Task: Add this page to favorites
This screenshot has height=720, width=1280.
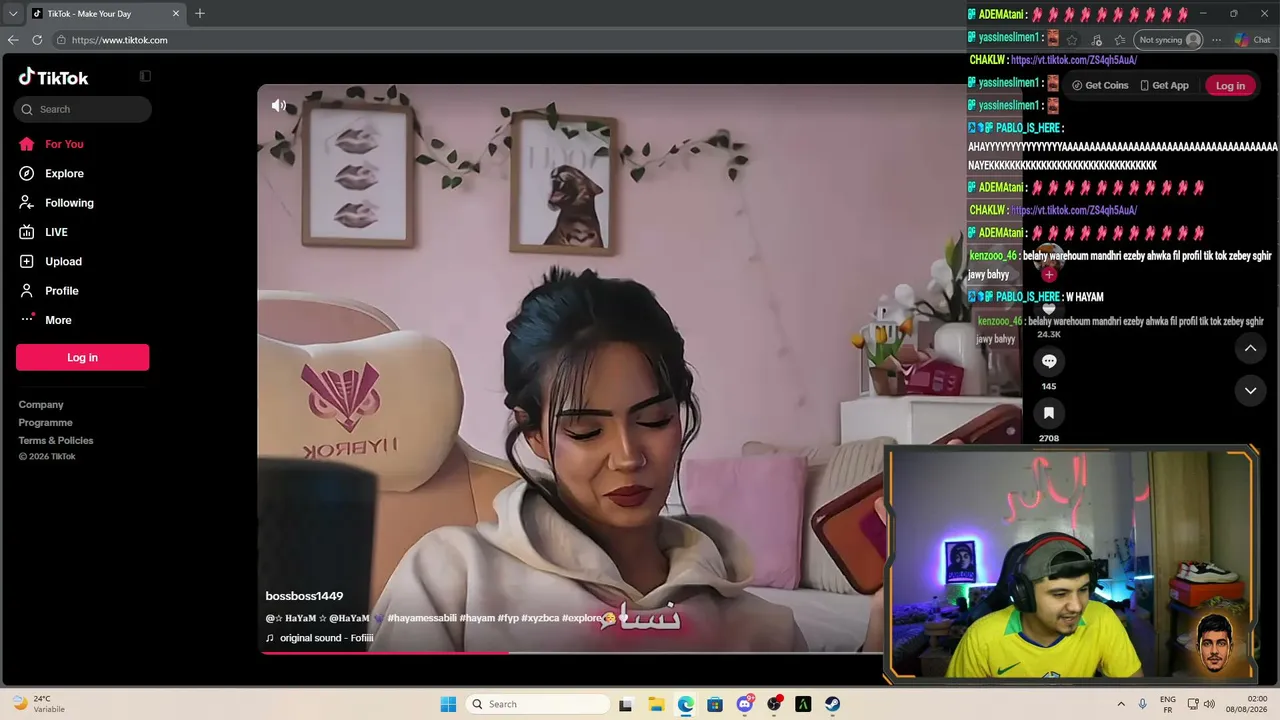Action: pos(1072,40)
